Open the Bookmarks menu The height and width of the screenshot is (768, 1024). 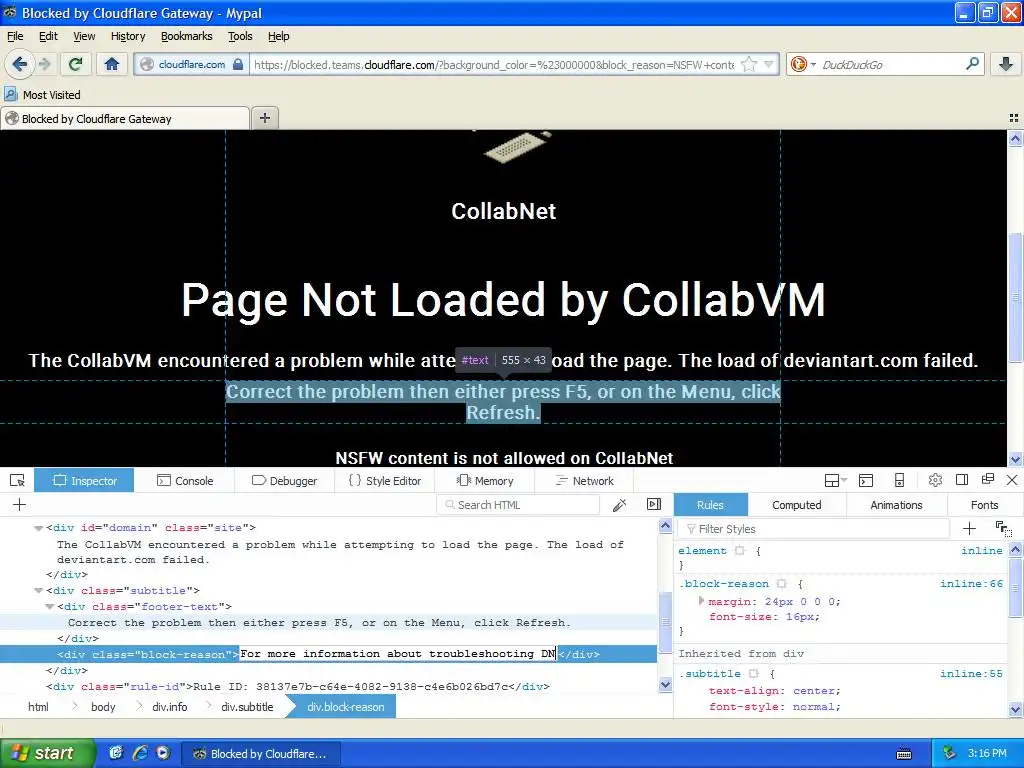pyautogui.click(x=187, y=36)
